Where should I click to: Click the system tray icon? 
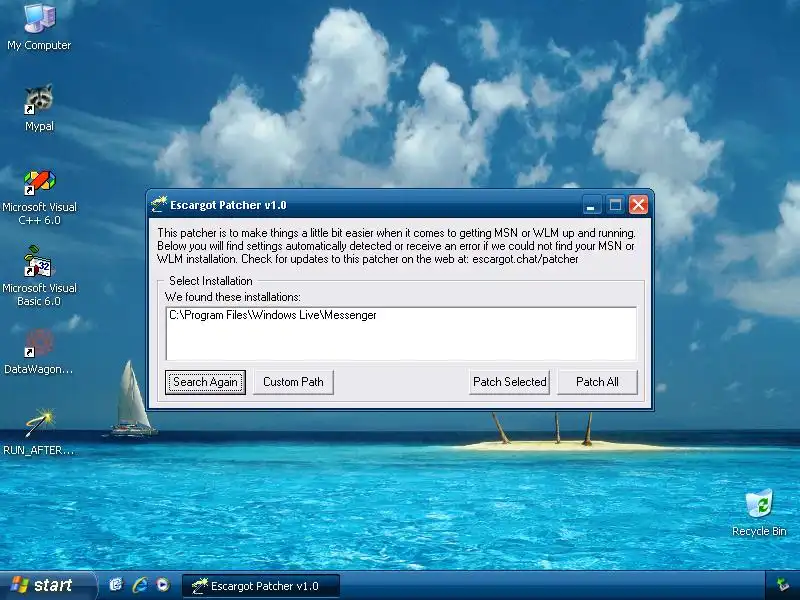782,585
